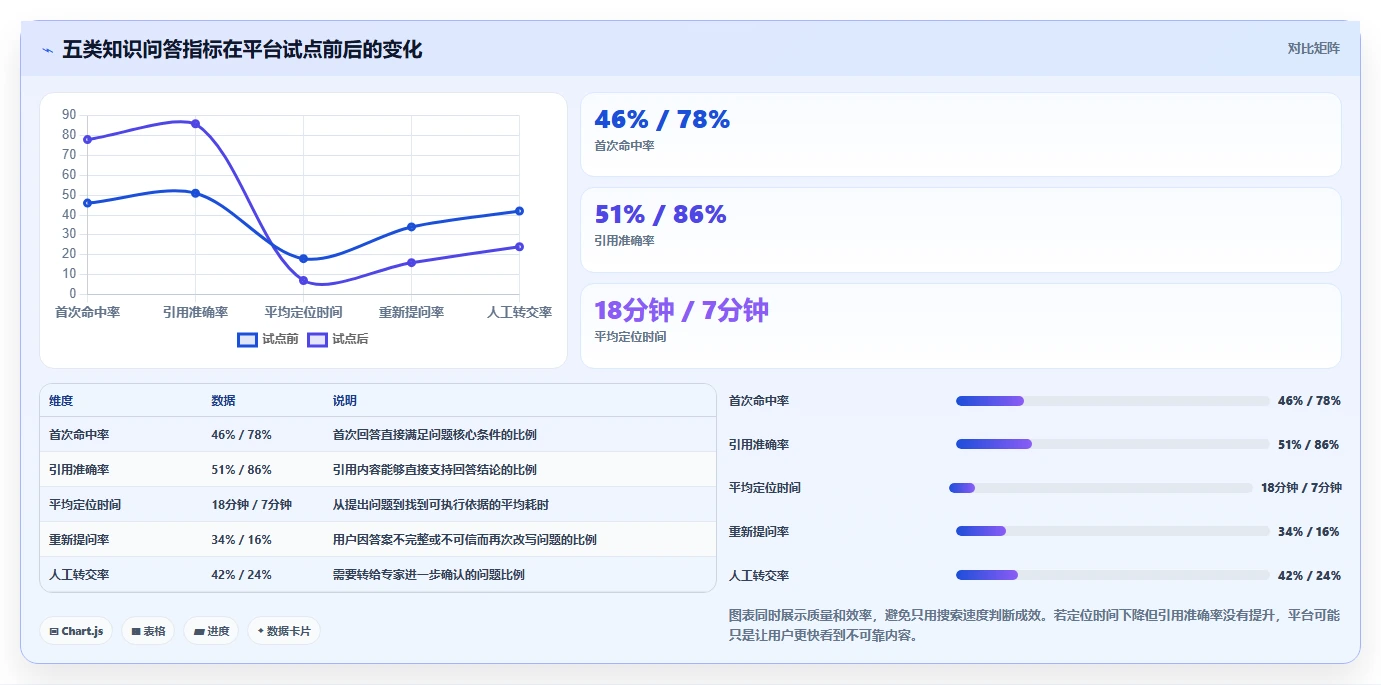Image resolution: width=1381 pixels, height=685 pixels.
Task: Click the 试点后 point at 平均定位时间 (7)
Action: 303,281
